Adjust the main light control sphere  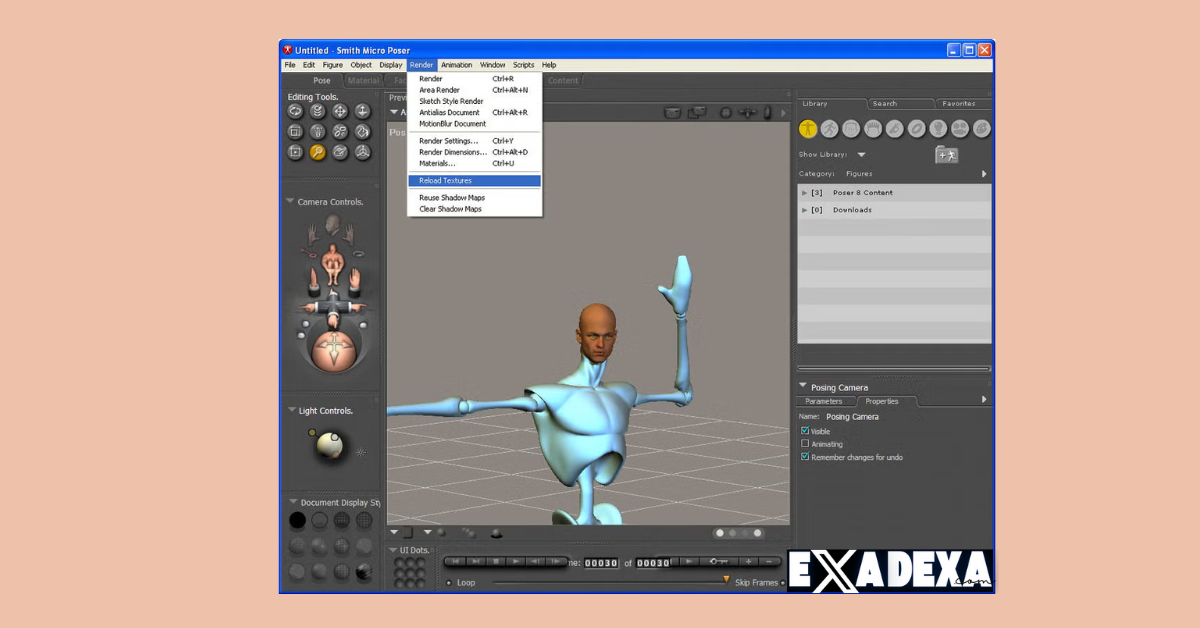click(x=330, y=447)
